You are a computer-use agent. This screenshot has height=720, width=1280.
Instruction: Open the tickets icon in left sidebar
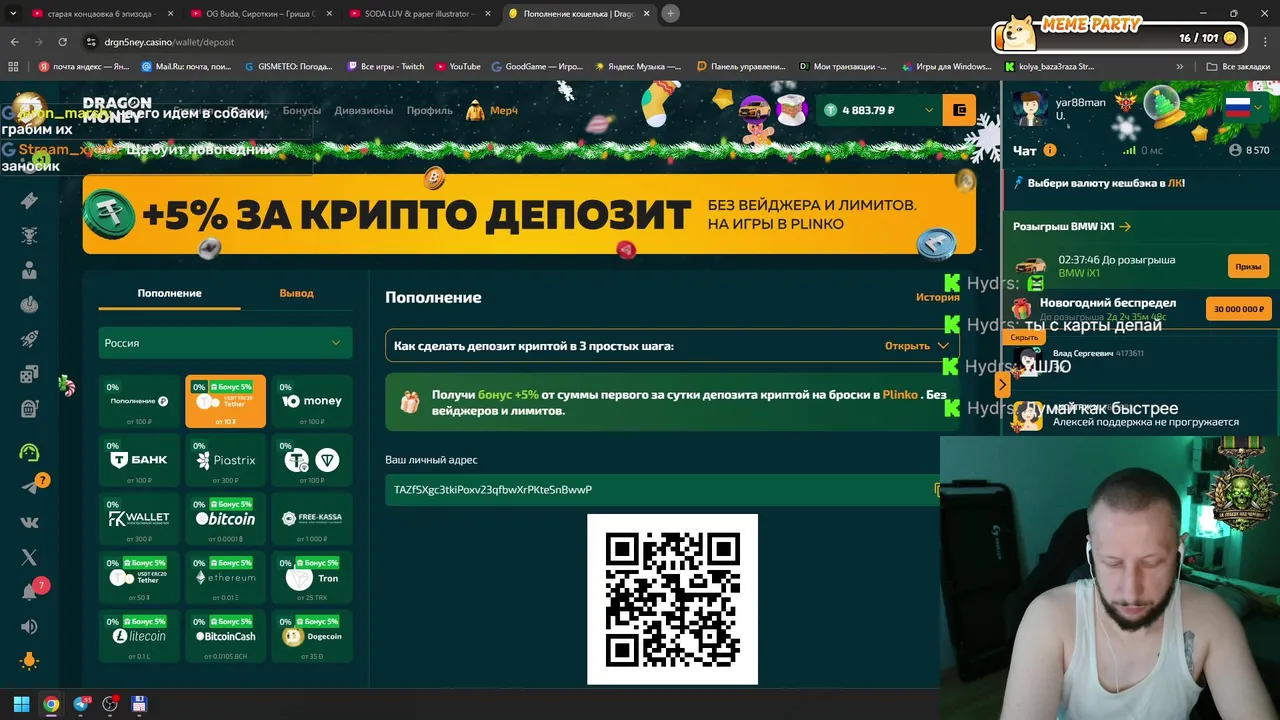click(x=29, y=200)
